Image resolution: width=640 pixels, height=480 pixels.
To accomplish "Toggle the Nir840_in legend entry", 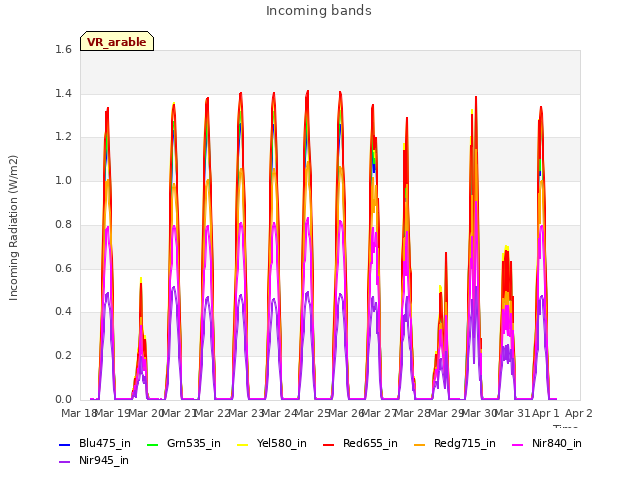I will (x=547, y=443).
